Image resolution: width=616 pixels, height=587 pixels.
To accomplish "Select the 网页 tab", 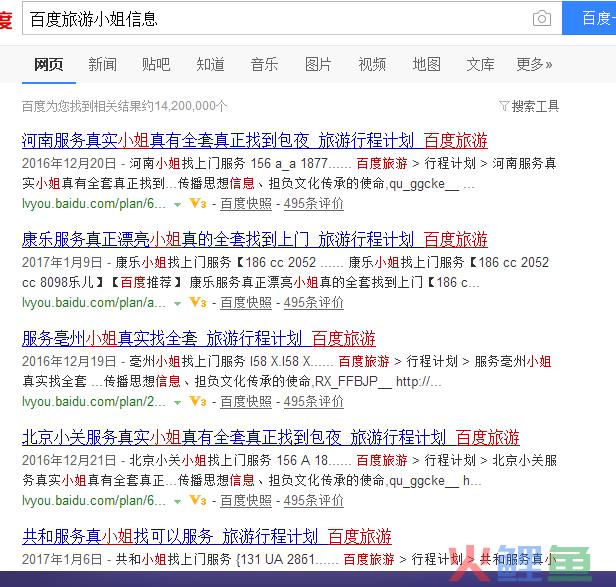I will click(49, 64).
